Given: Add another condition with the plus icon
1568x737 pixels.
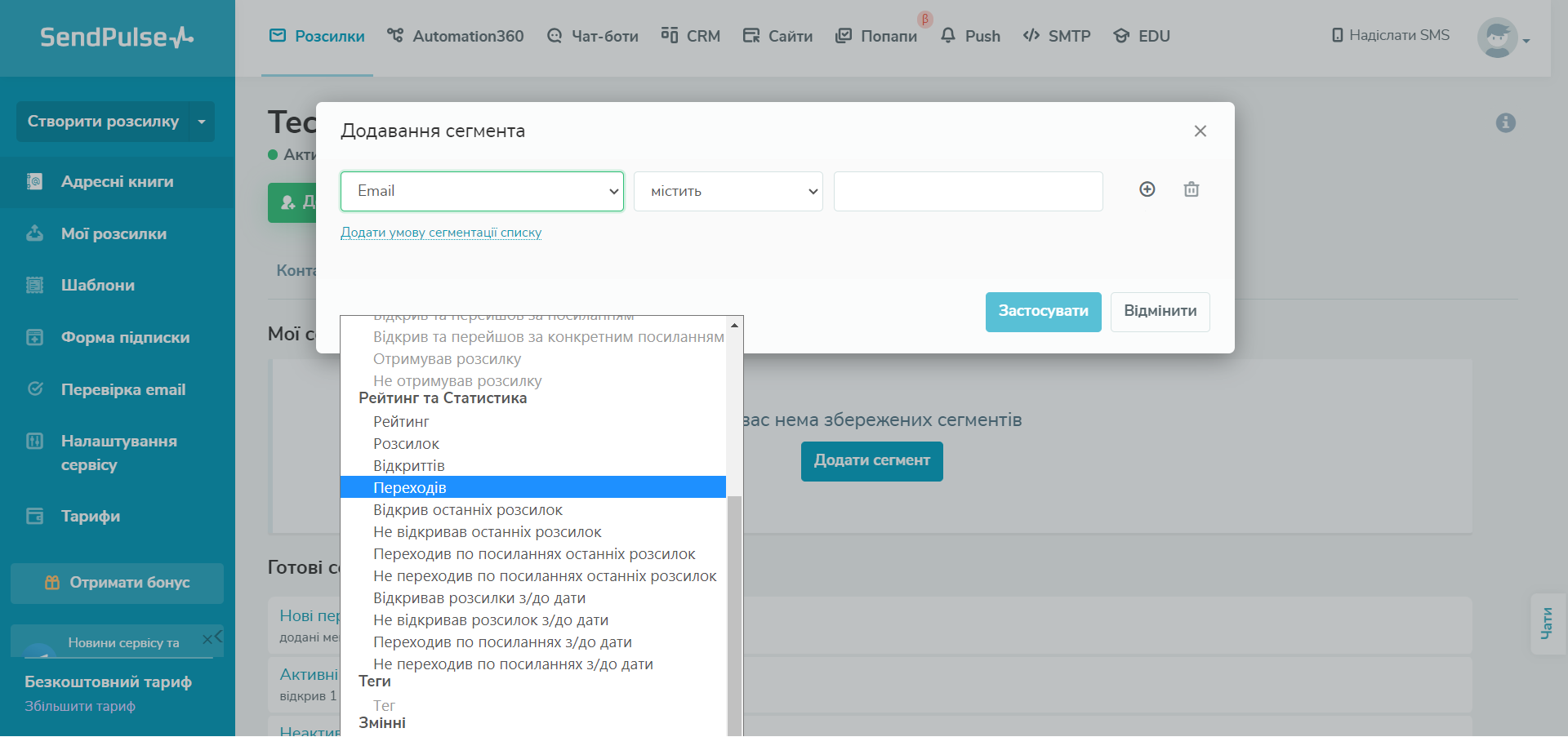Looking at the screenshot, I should (x=1147, y=189).
